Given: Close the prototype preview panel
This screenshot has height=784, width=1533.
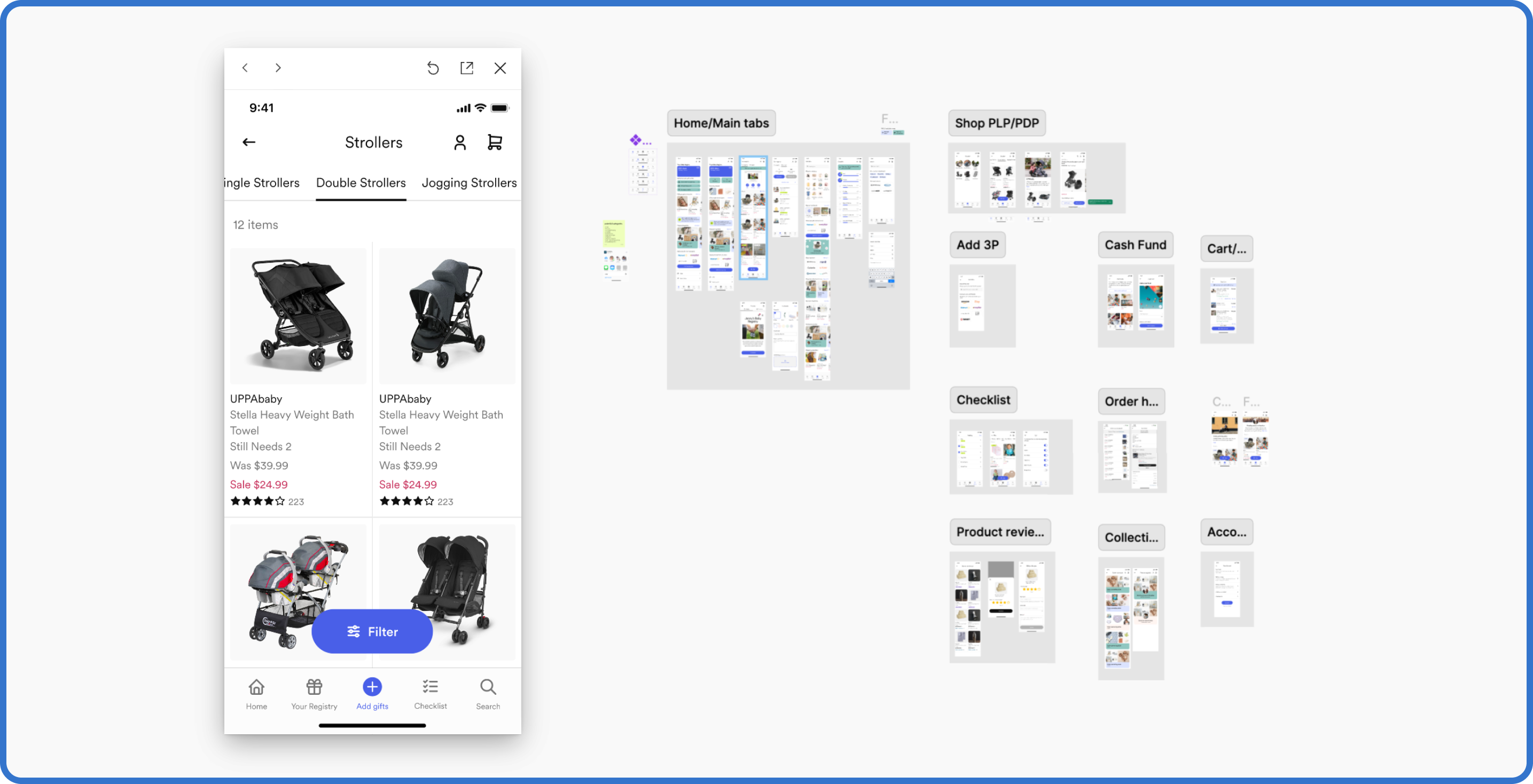Looking at the screenshot, I should (500, 68).
